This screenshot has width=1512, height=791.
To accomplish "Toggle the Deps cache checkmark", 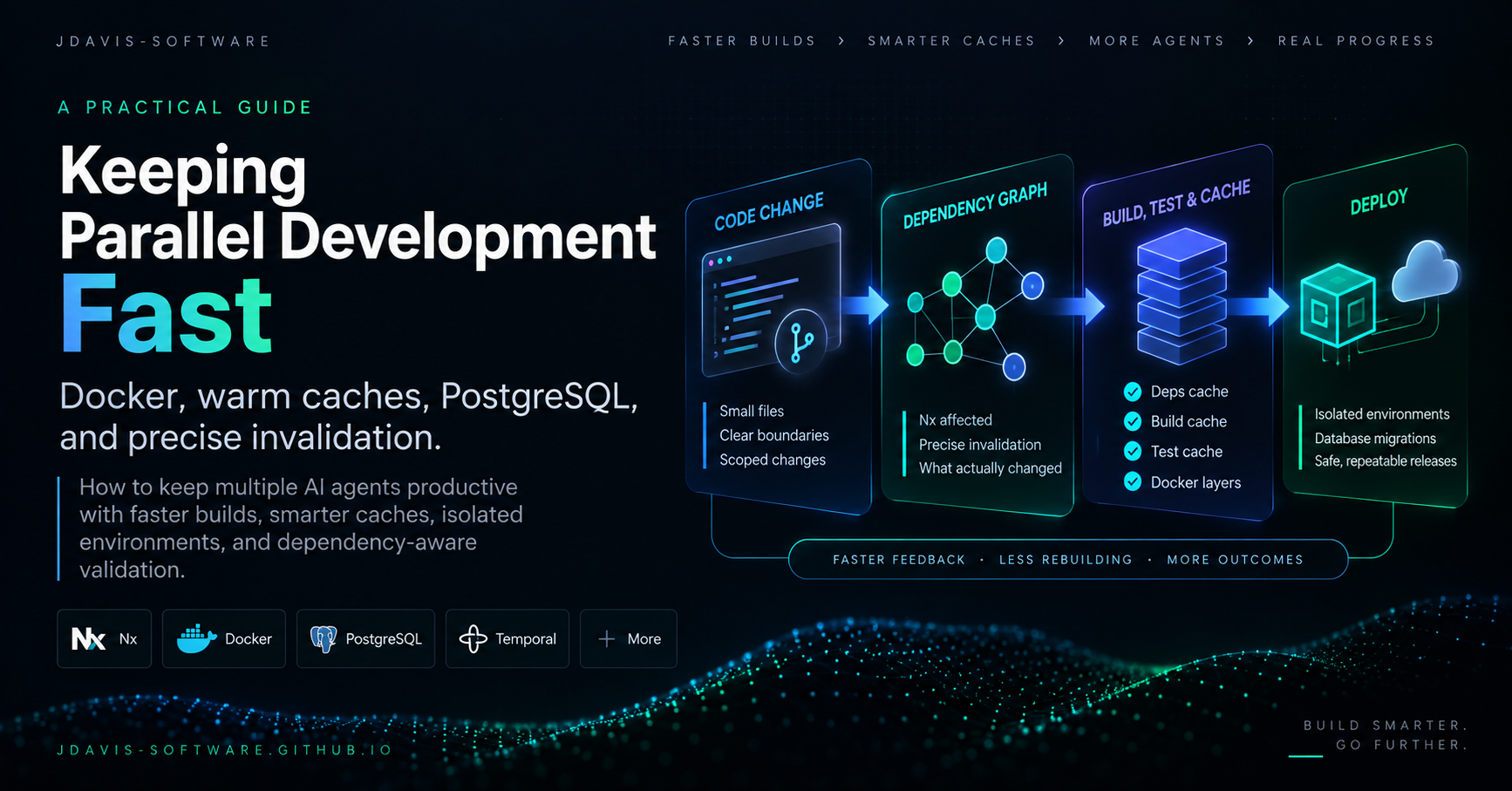I will pos(1133,392).
